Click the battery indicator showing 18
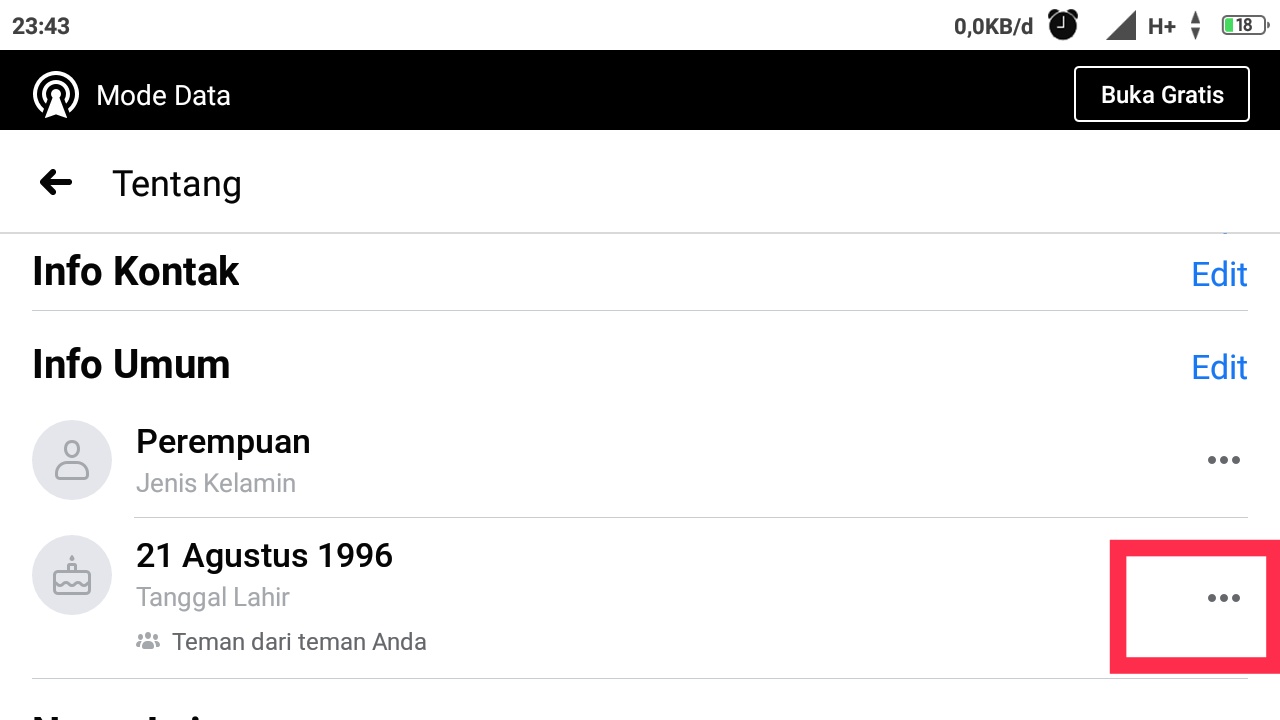 click(x=1243, y=25)
